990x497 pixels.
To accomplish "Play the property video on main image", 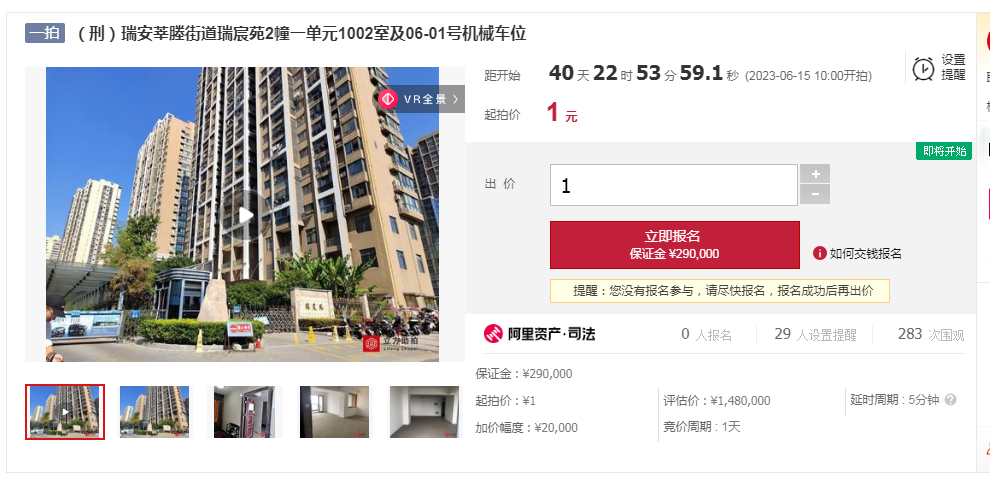I will click(x=246, y=215).
